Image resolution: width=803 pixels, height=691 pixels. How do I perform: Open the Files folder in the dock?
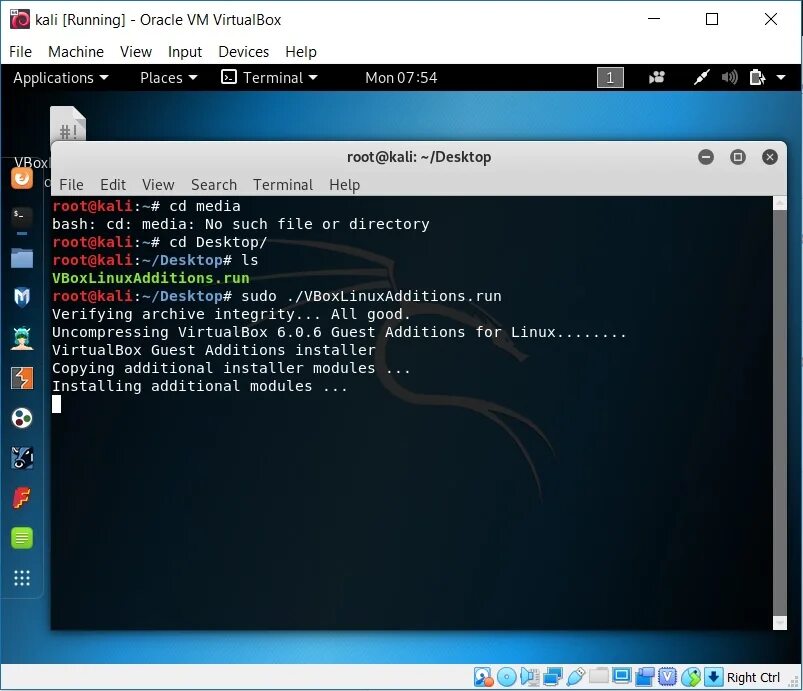click(22, 258)
